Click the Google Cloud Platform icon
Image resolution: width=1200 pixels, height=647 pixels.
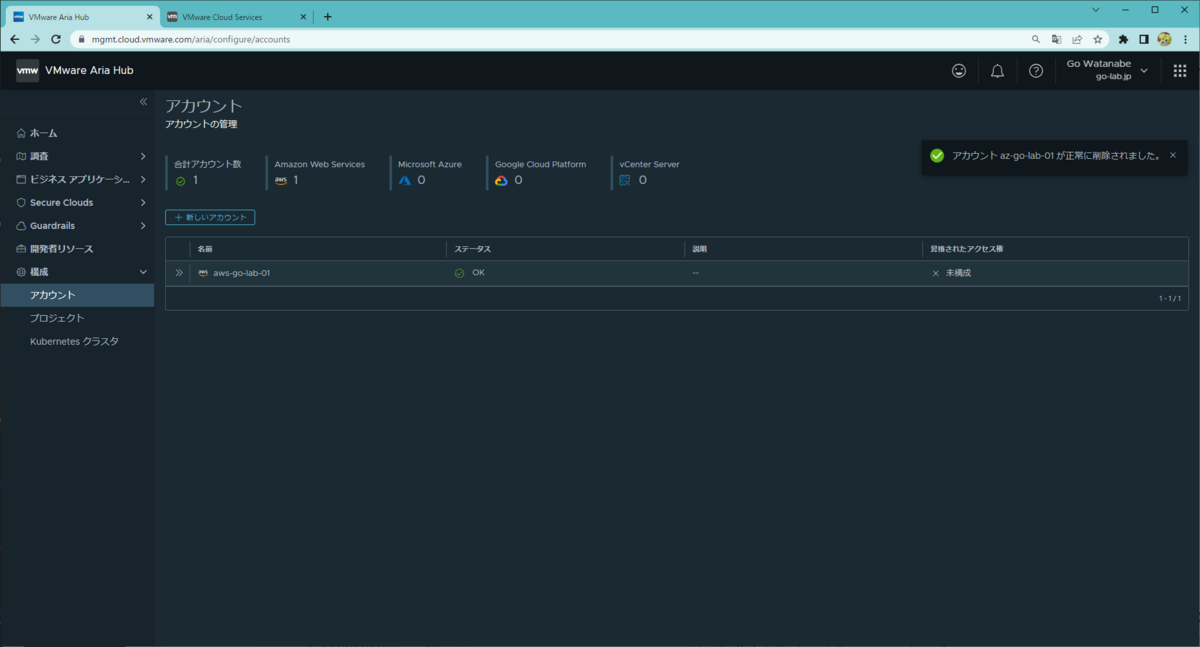click(501, 181)
